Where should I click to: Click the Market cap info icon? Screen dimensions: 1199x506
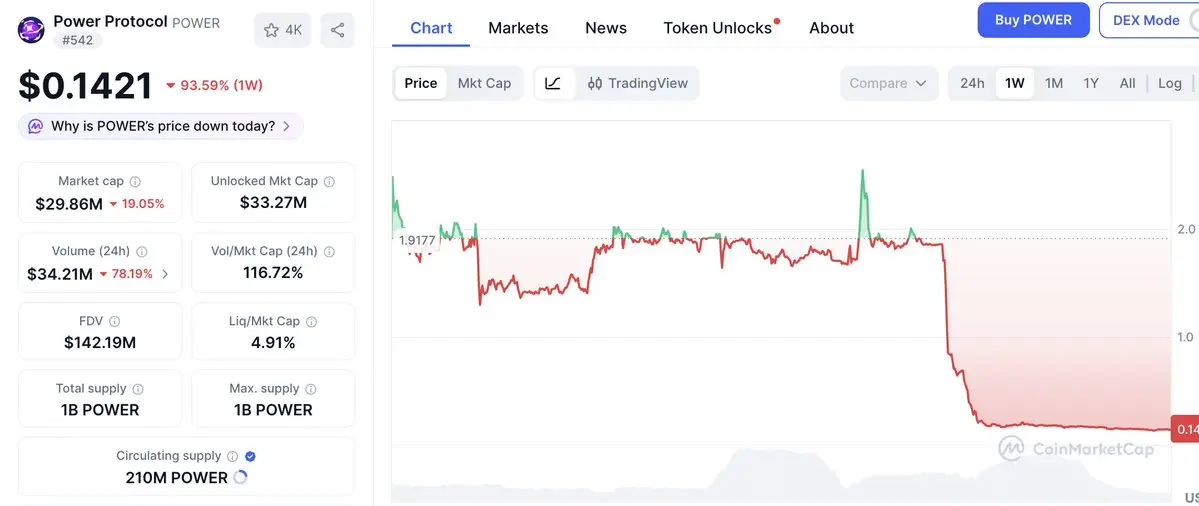(135, 182)
